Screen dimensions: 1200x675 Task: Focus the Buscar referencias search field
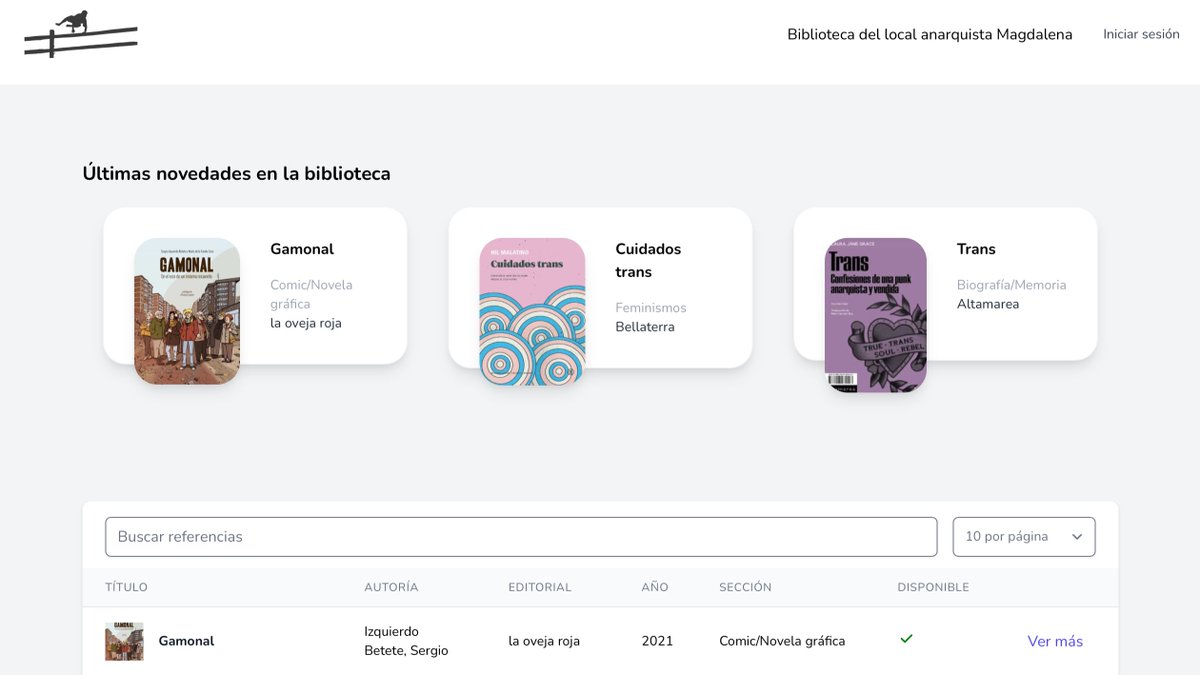[521, 537]
